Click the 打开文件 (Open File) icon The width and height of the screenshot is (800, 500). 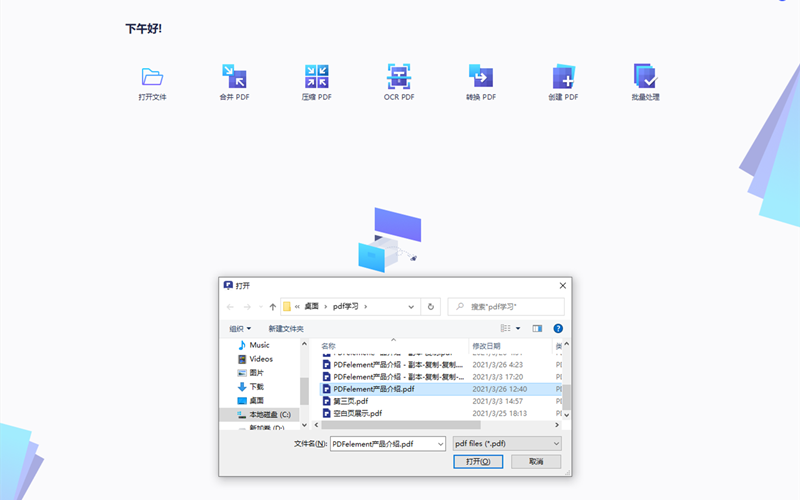coord(152,77)
